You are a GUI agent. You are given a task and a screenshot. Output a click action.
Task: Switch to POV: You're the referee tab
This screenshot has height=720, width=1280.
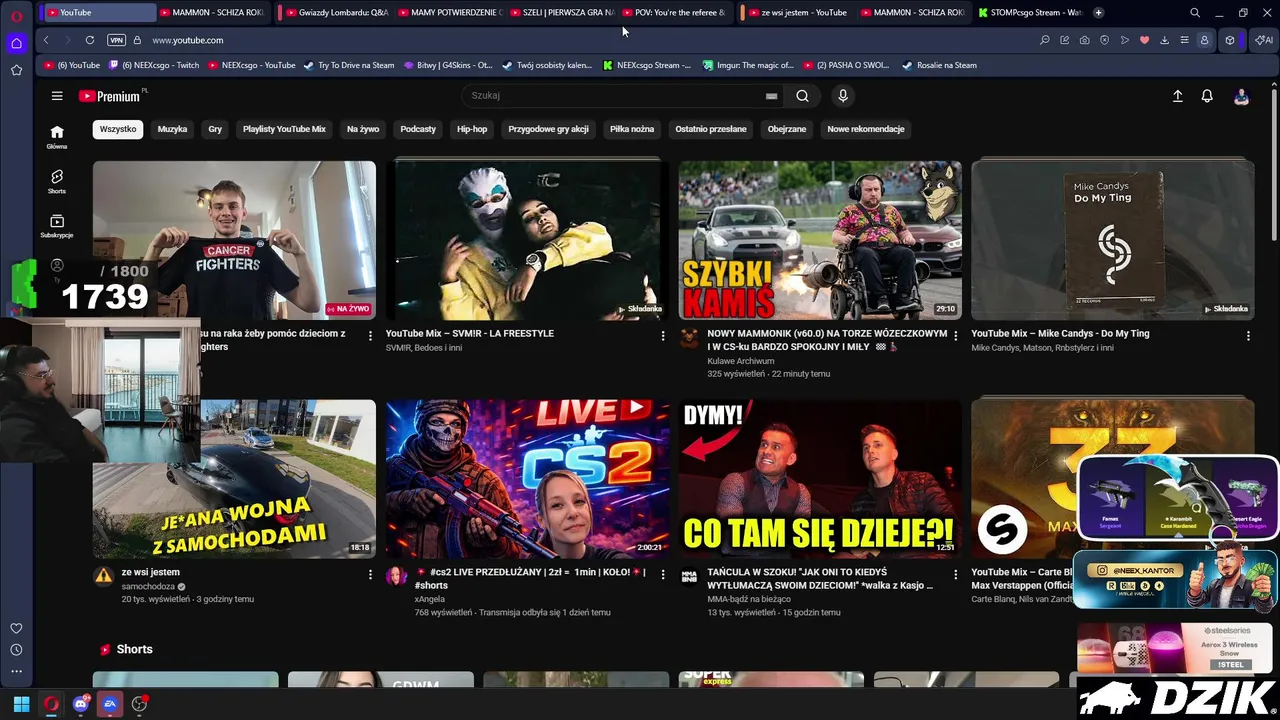pyautogui.click(x=673, y=12)
